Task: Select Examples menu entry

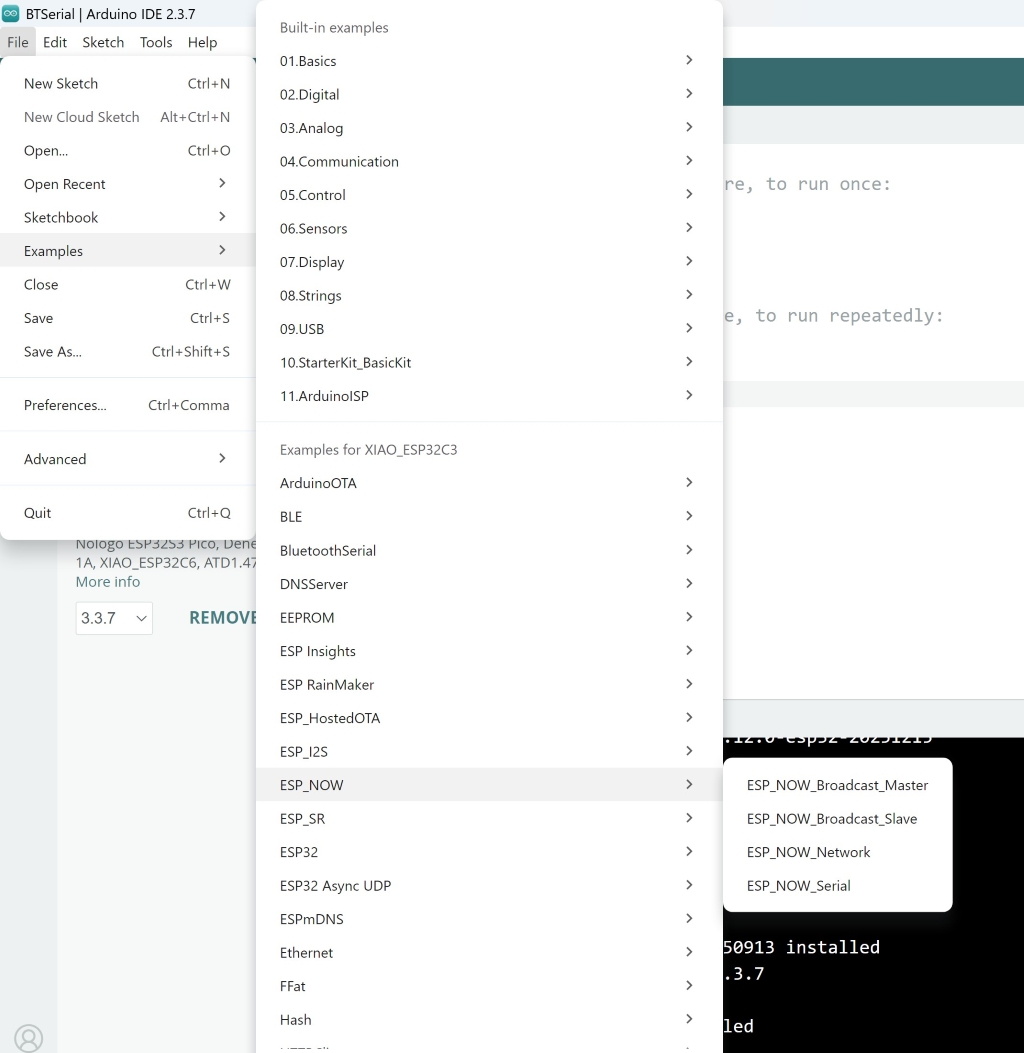Action: (128, 250)
